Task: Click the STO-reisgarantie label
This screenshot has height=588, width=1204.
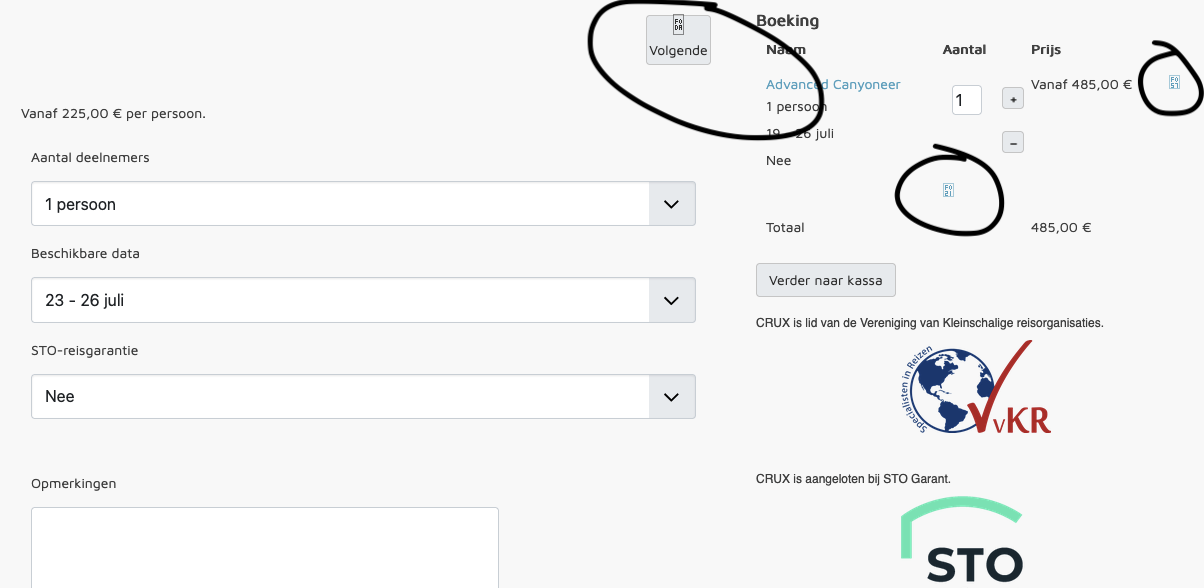Action: point(84,351)
